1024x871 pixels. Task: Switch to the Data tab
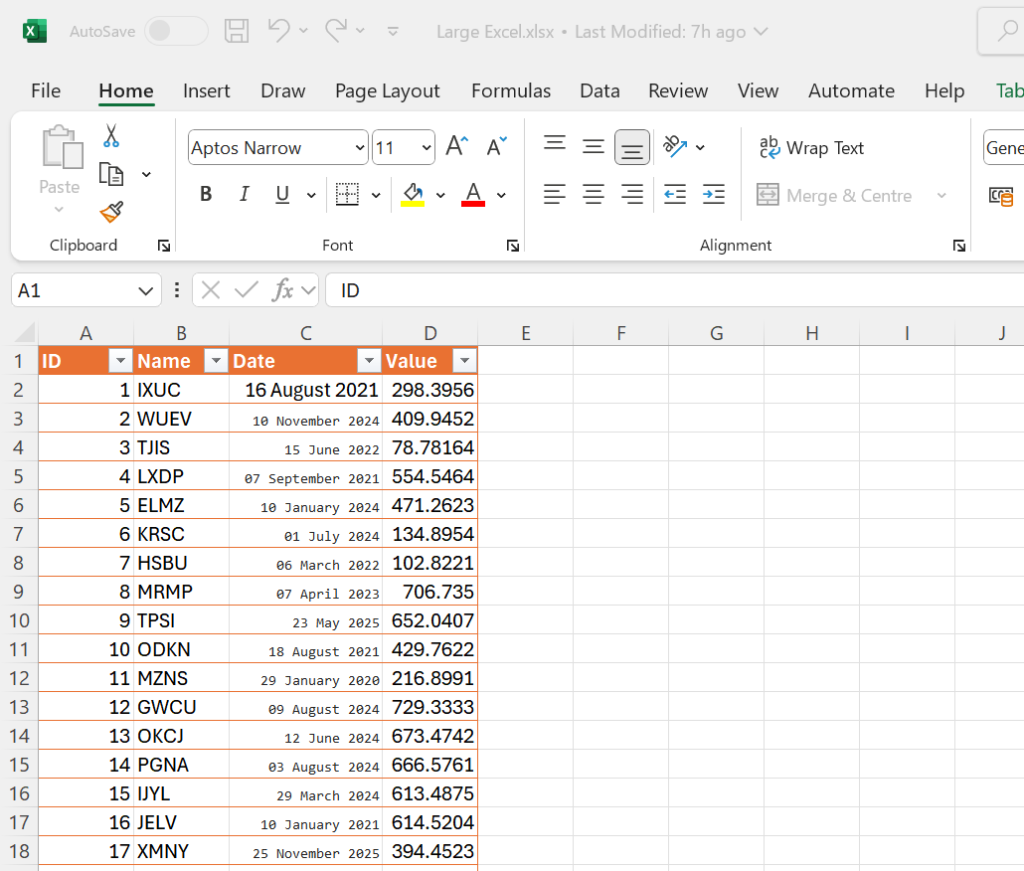pos(600,91)
